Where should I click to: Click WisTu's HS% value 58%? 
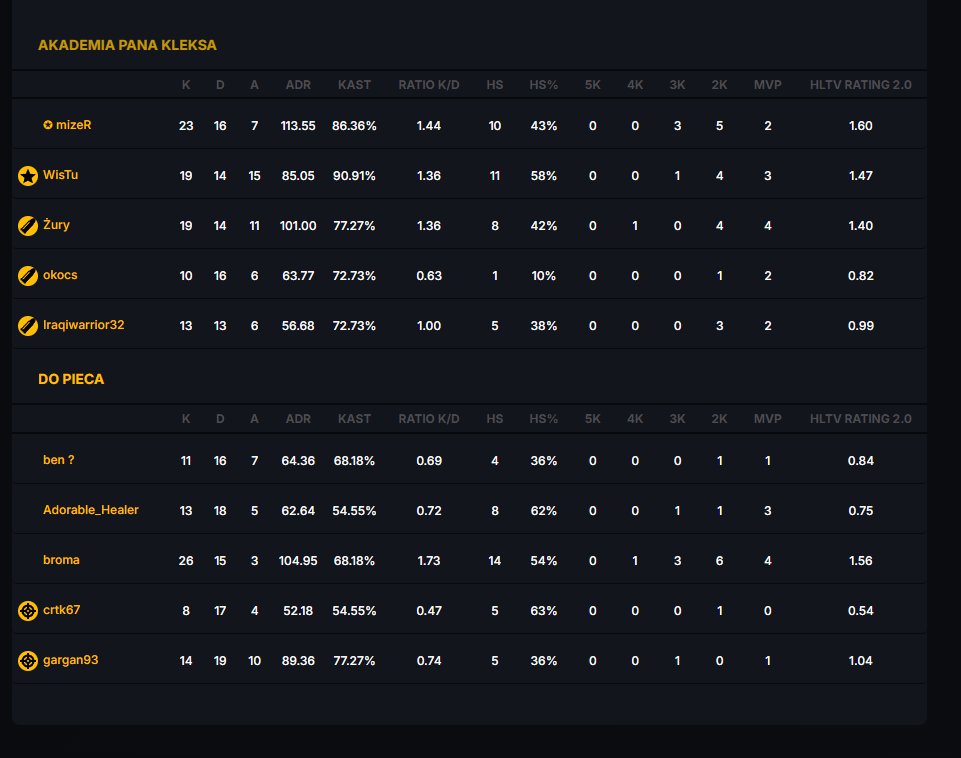[x=544, y=176]
